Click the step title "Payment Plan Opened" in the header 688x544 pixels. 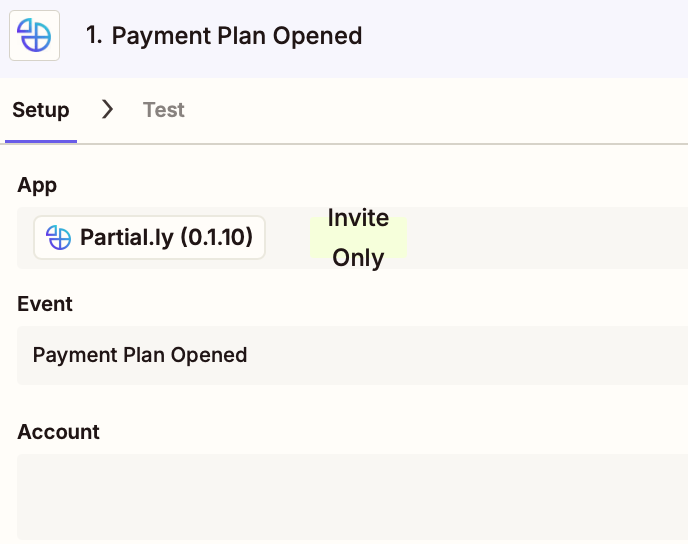pos(237,36)
